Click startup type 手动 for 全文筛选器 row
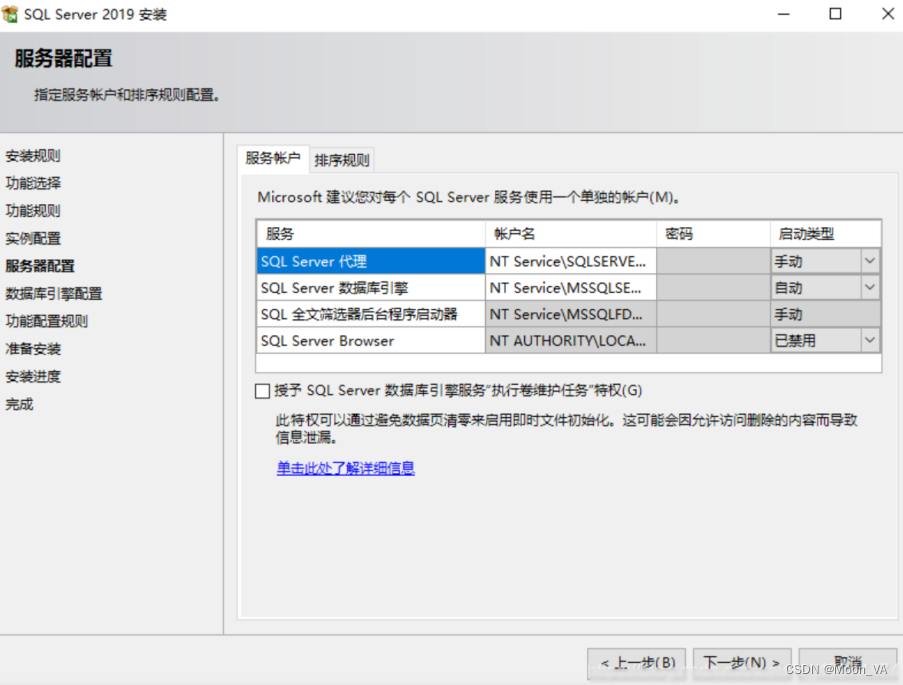903x685 pixels. (x=825, y=314)
